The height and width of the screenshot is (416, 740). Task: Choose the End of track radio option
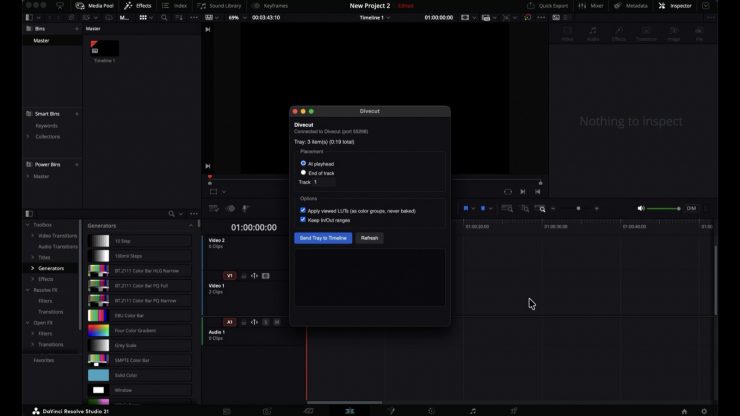303,173
